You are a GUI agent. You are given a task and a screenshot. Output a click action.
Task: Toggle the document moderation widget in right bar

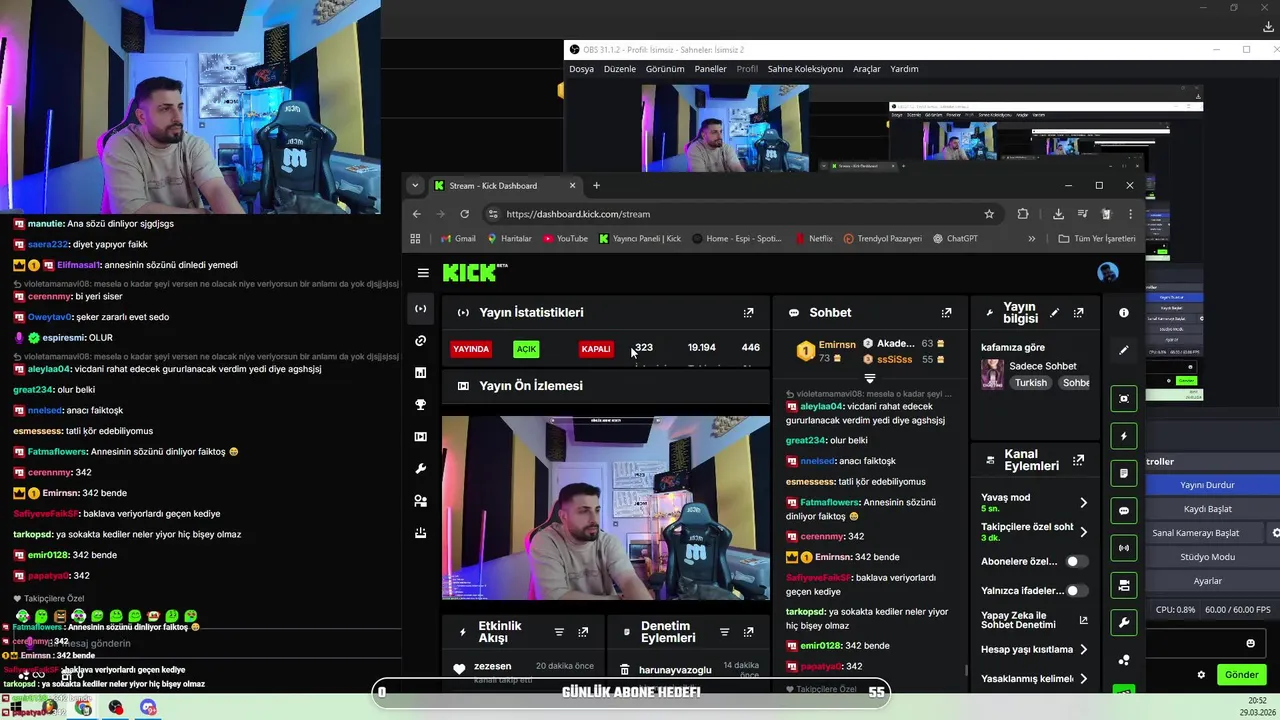[1124, 473]
